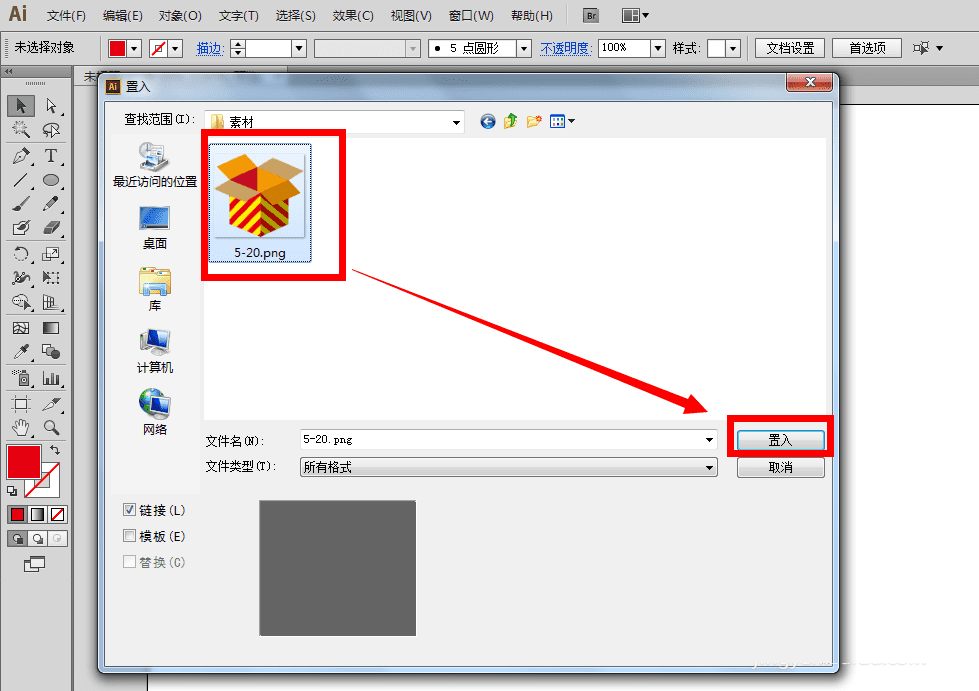The height and width of the screenshot is (691, 979).
Task: Select the Lasso tool
Action: (51, 129)
